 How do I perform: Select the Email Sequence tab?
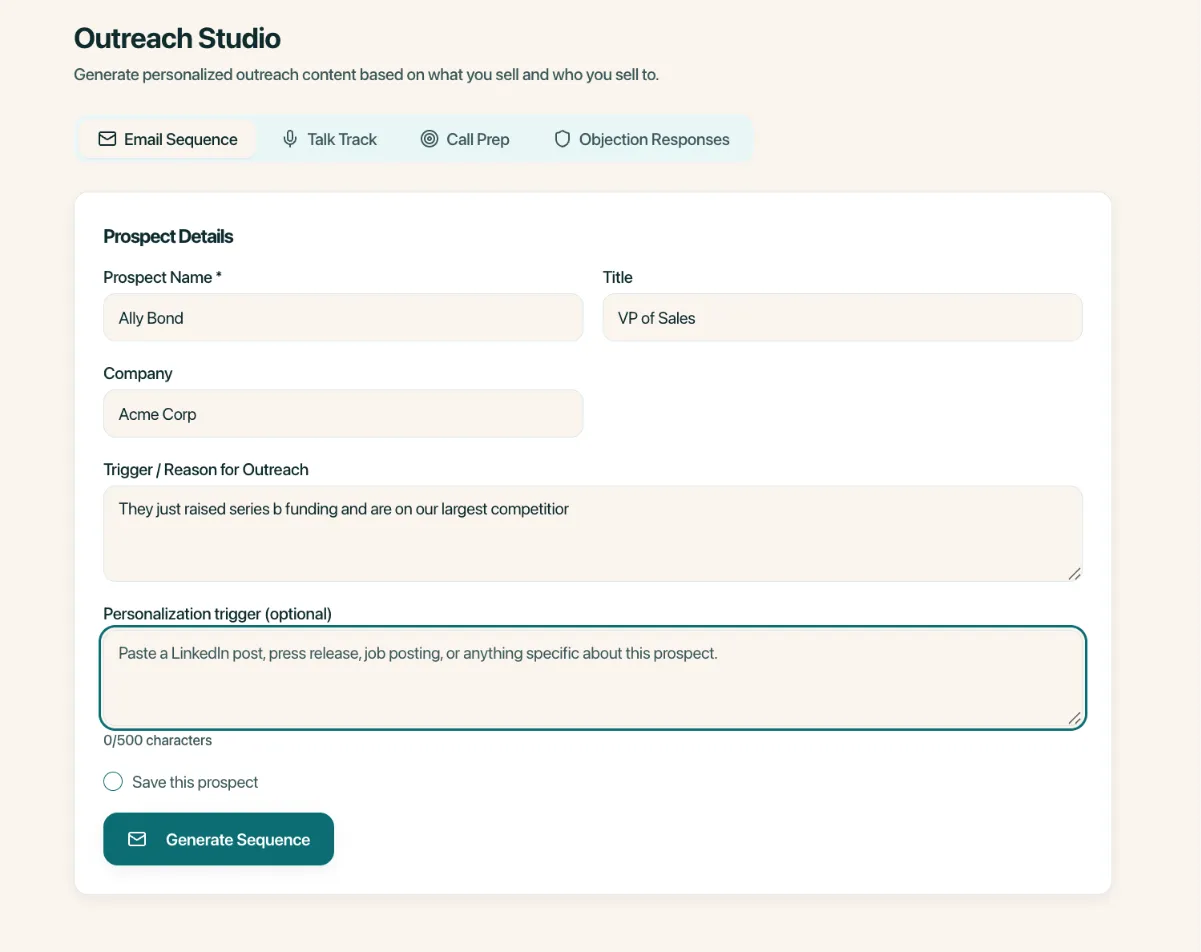(167, 139)
